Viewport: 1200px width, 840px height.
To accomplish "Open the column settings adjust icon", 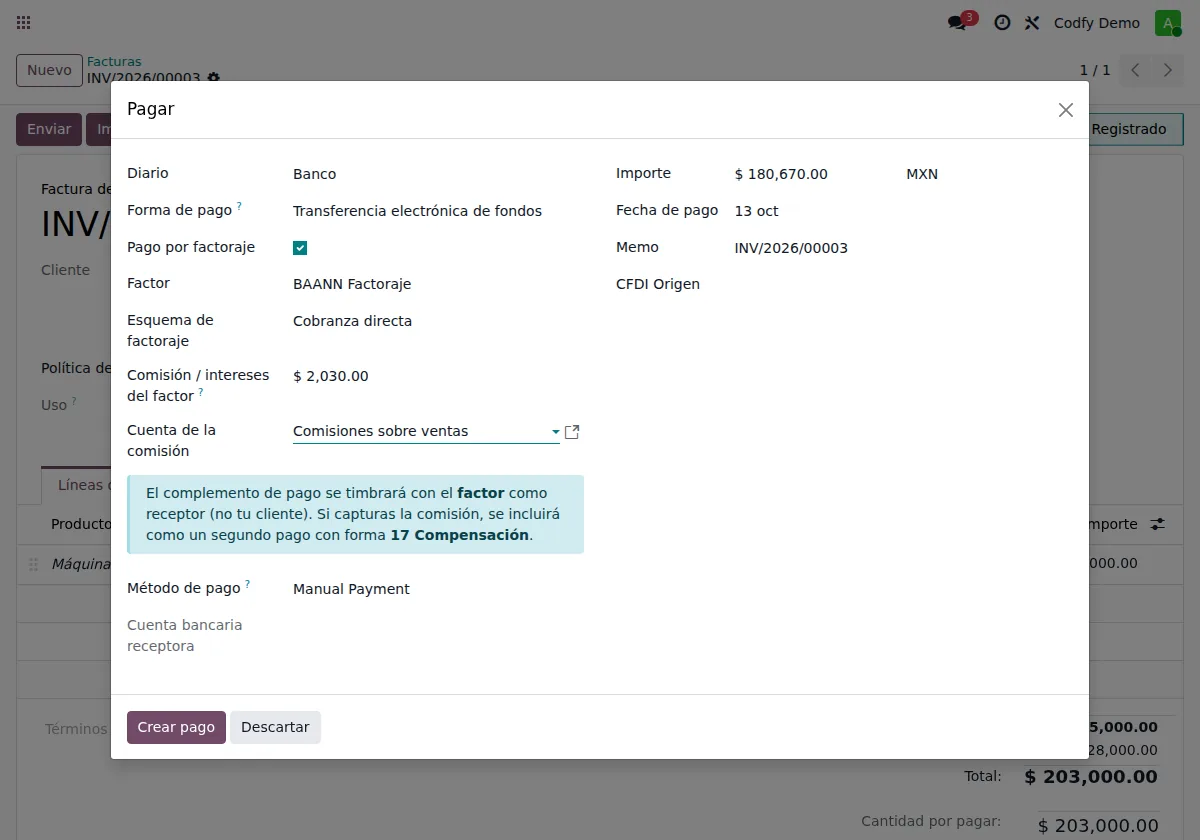I will (1158, 524).
